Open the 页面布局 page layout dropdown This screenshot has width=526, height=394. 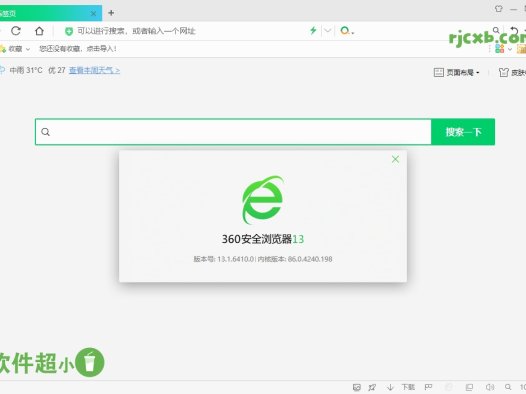[x=457, y=72]
